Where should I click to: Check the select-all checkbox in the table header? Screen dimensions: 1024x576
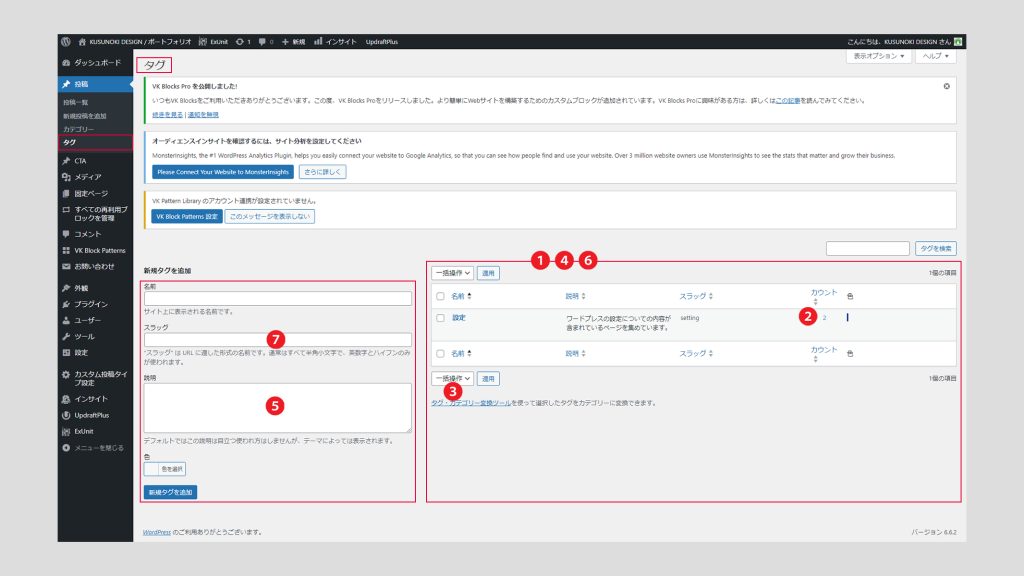pos(440,296)
